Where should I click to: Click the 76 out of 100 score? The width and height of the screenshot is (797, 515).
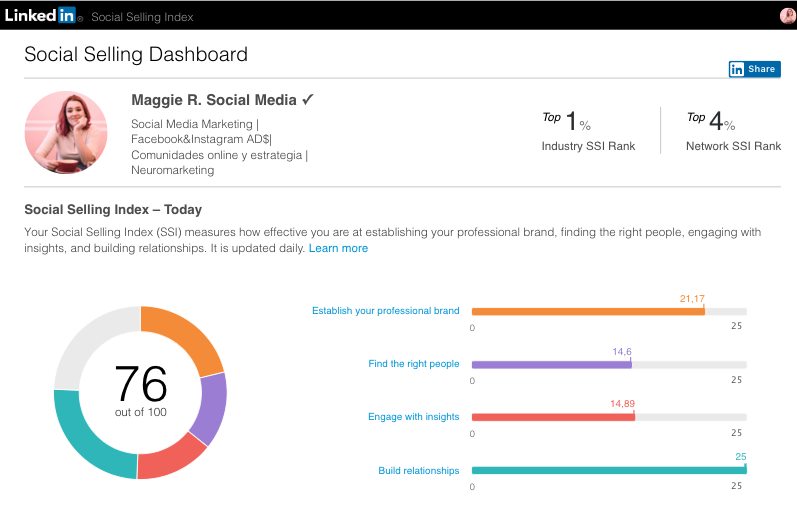tap(141, 391)
